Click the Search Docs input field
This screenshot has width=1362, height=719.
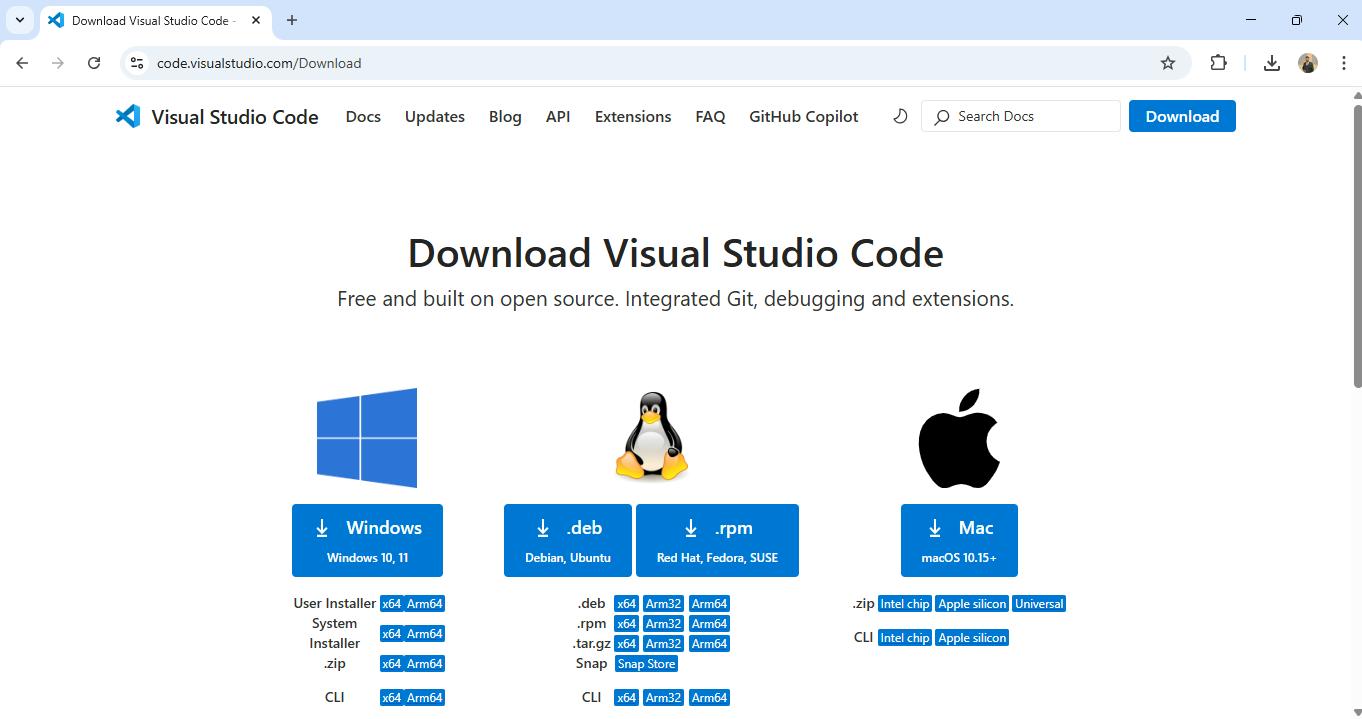(x=1030, y=116)
